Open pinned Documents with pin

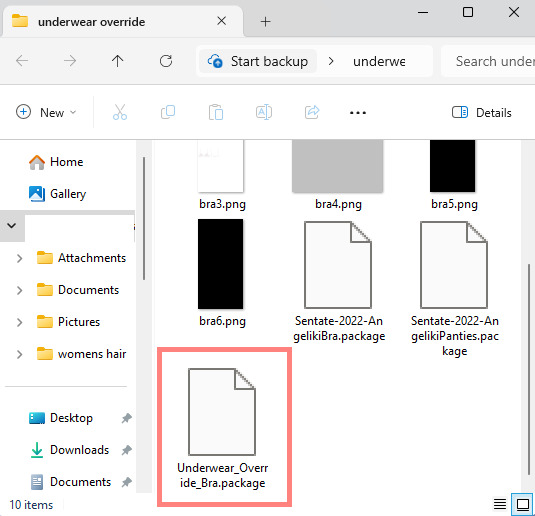tap(70, 482)
